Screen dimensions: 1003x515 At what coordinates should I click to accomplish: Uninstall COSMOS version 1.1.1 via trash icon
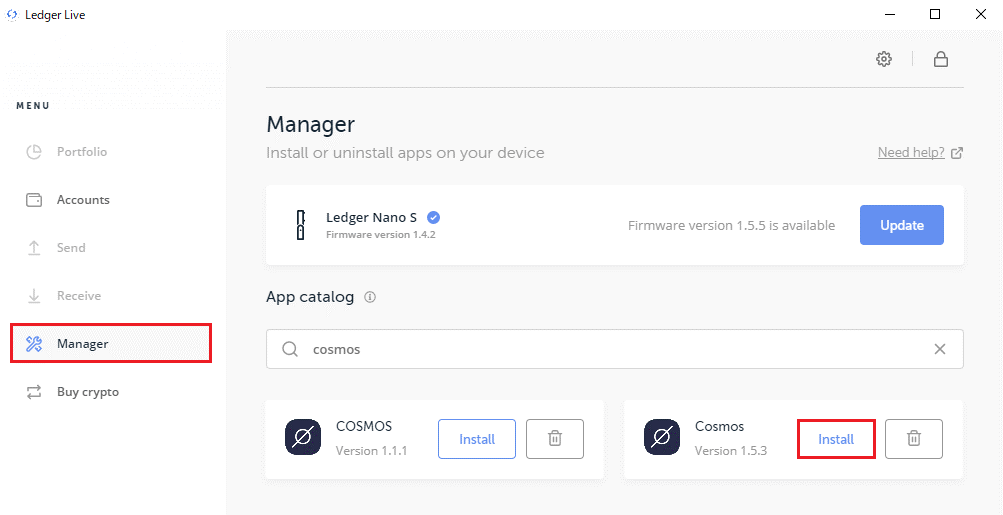[554, 438]
